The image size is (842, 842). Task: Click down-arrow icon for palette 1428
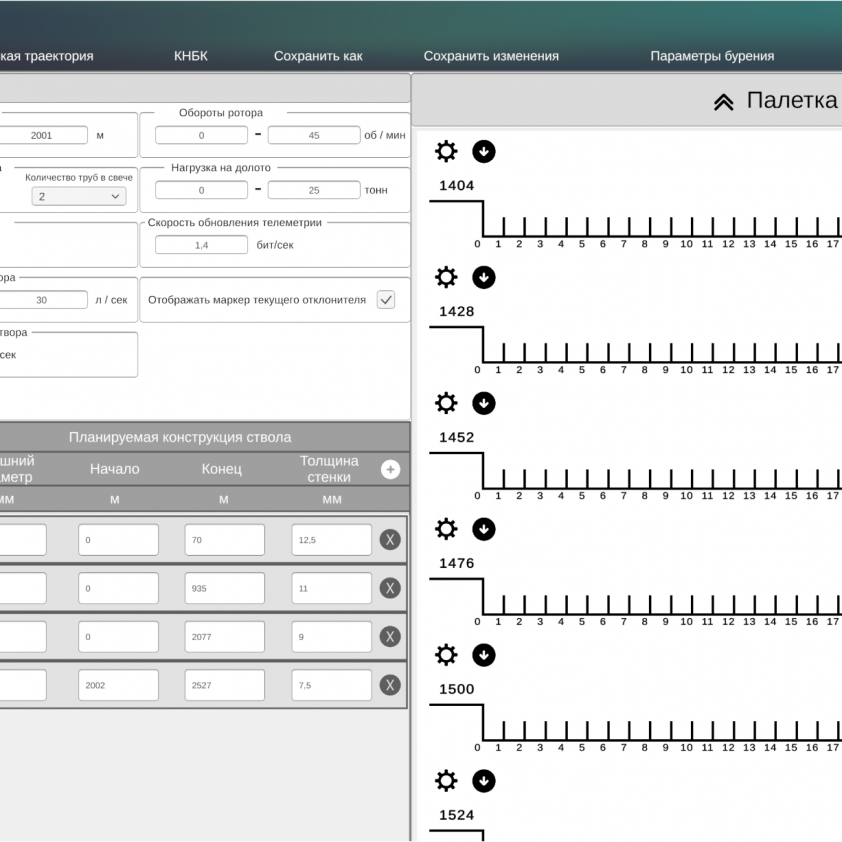484,277
